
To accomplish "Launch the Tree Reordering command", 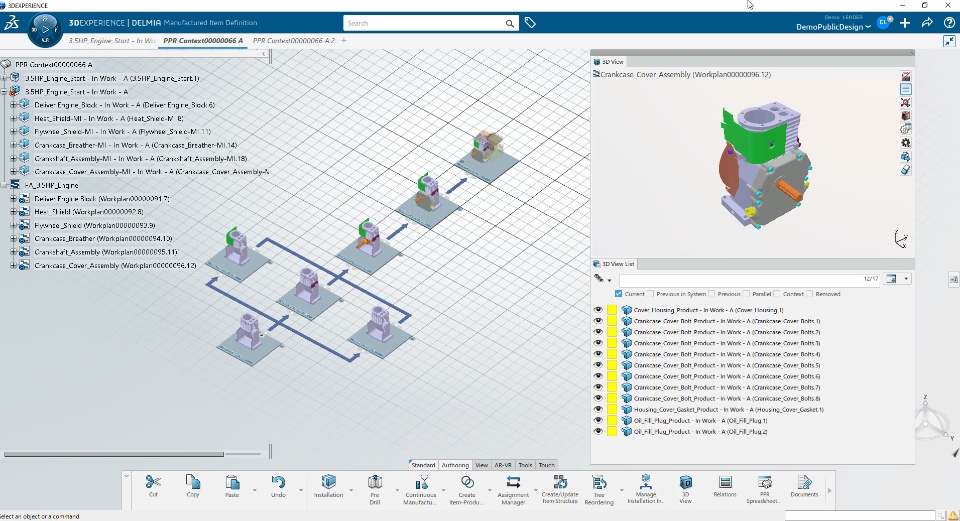I will click(599, 482).
